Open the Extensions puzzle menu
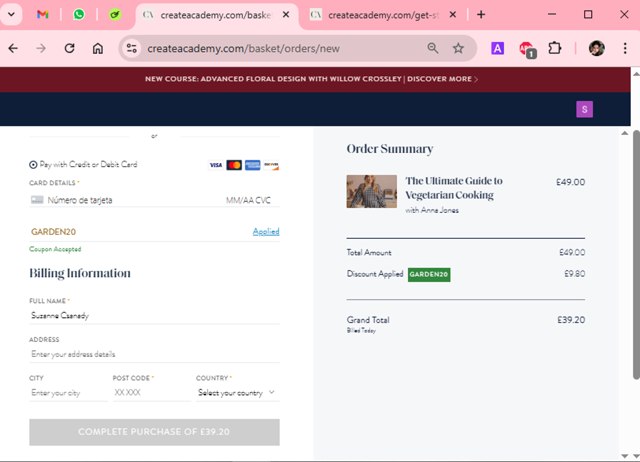 point(555,49)
